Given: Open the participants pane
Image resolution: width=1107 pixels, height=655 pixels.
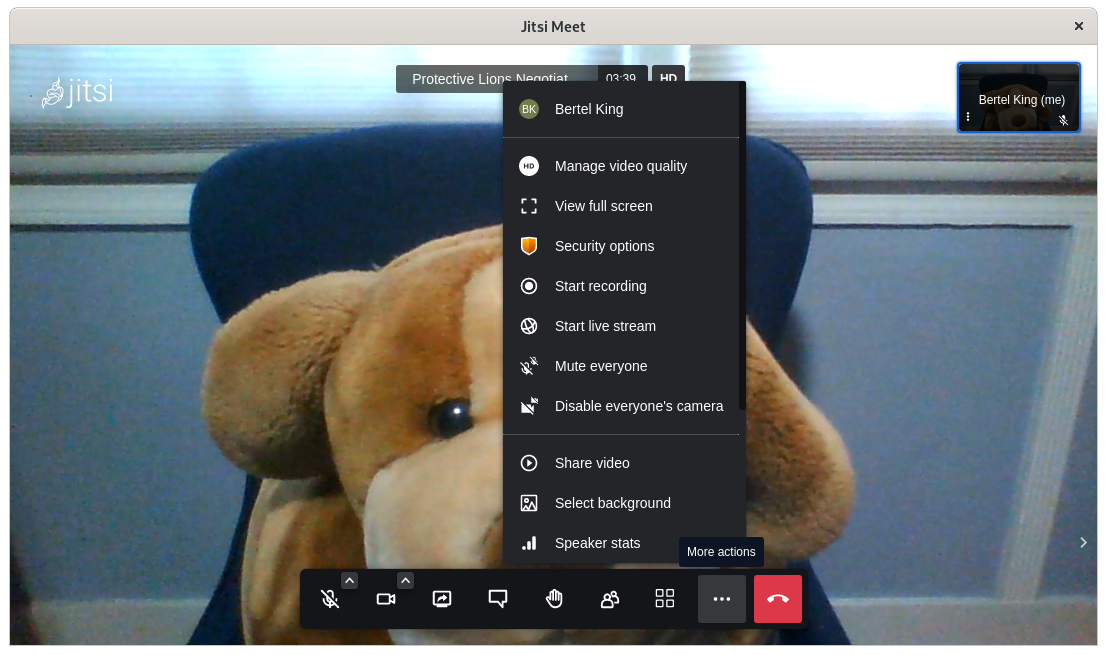Looking at the screenshot, I should click(609, 599).
